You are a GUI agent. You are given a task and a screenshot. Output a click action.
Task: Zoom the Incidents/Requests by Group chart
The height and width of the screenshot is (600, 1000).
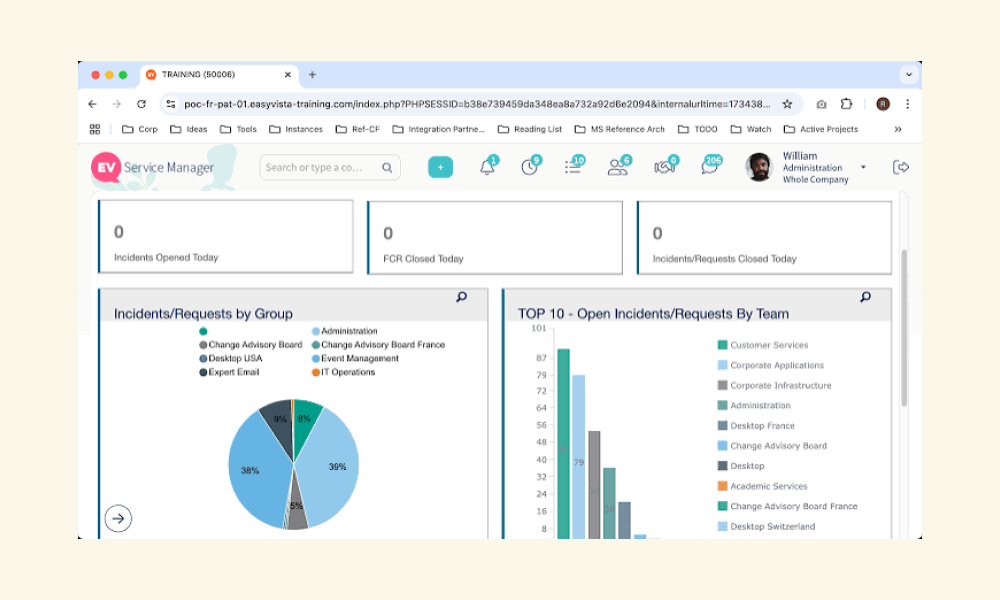tap(461, 297)
